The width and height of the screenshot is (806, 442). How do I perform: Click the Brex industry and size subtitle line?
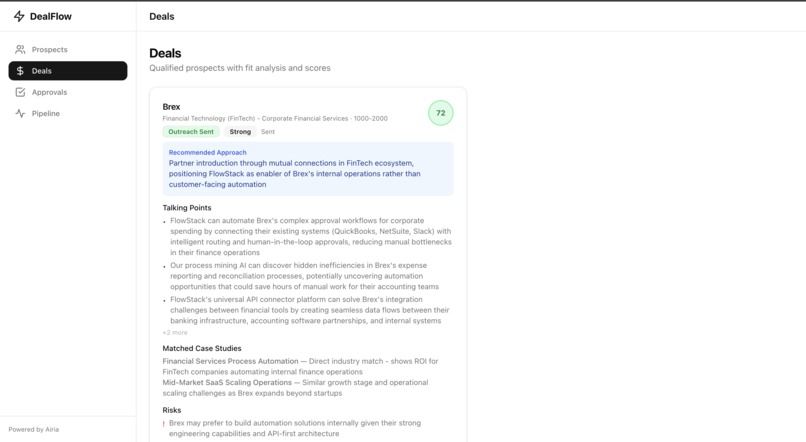(275, 118)
